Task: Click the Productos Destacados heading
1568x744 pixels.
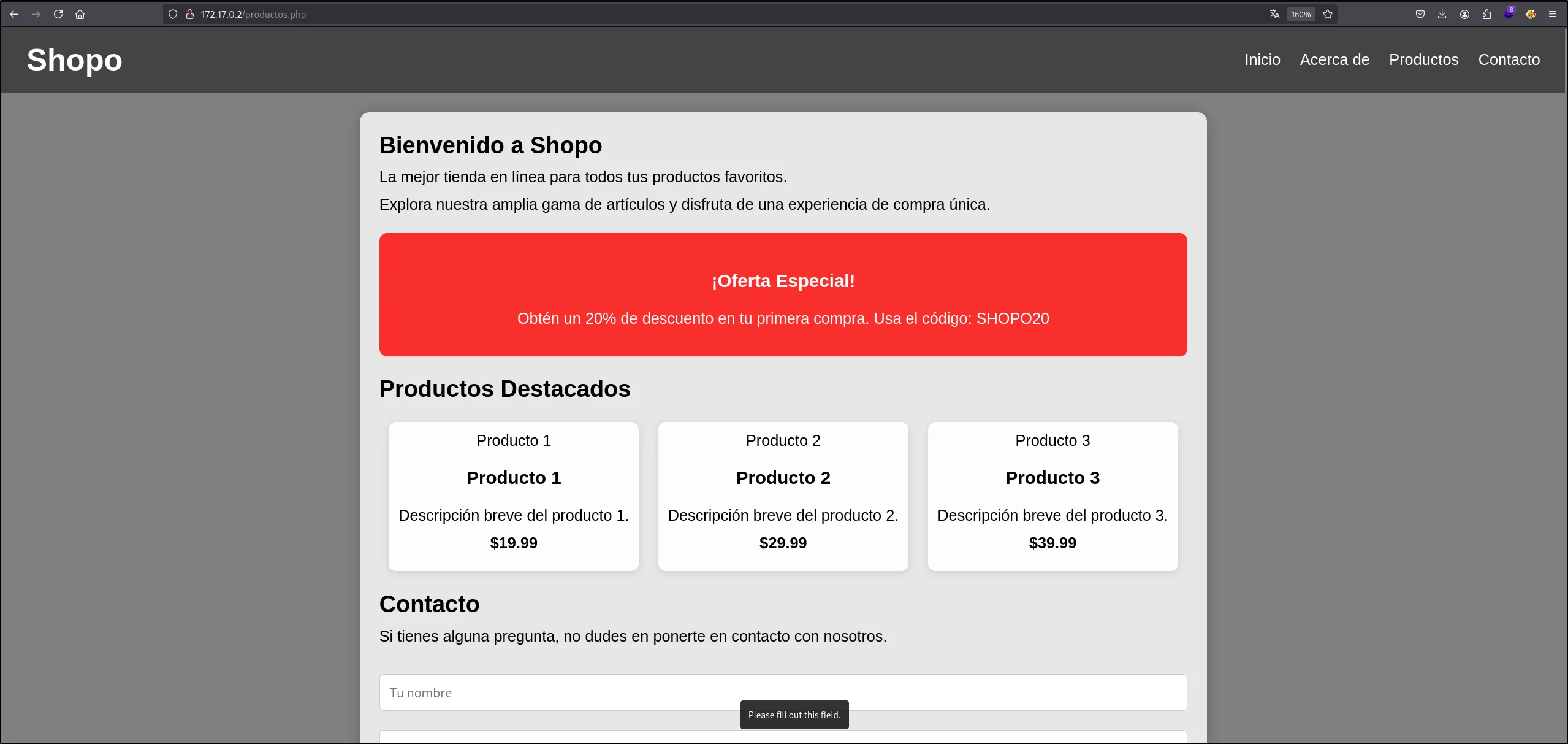Action: pos(504,389)
